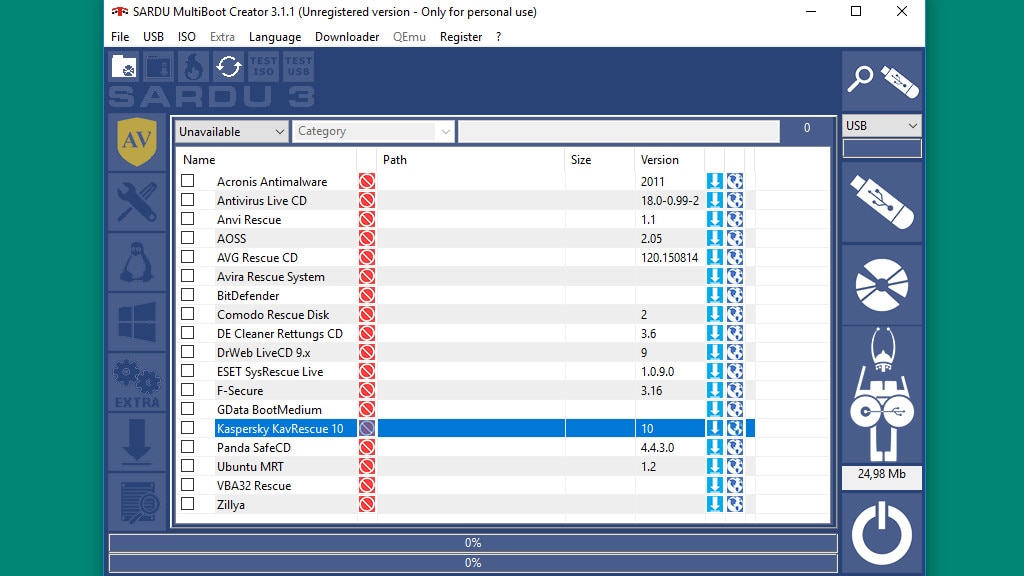1024x576 pixels.
Task: Open web link icon for Zillya
Action: coord(735,504)
